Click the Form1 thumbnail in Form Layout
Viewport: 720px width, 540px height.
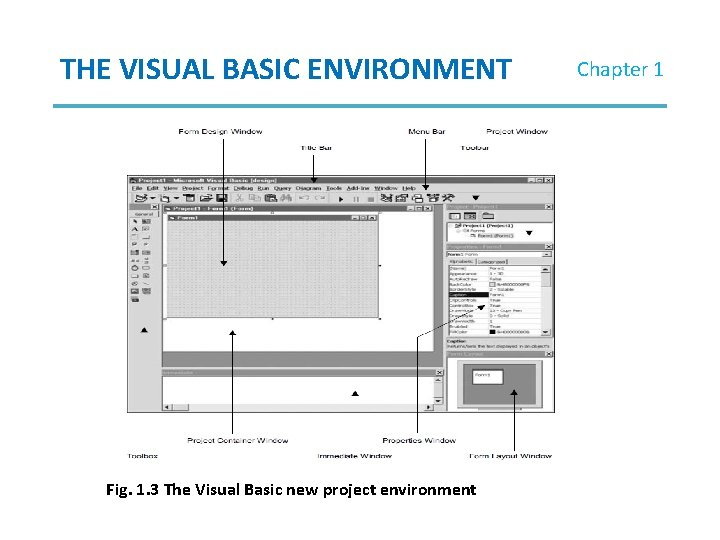pos(488,377)
